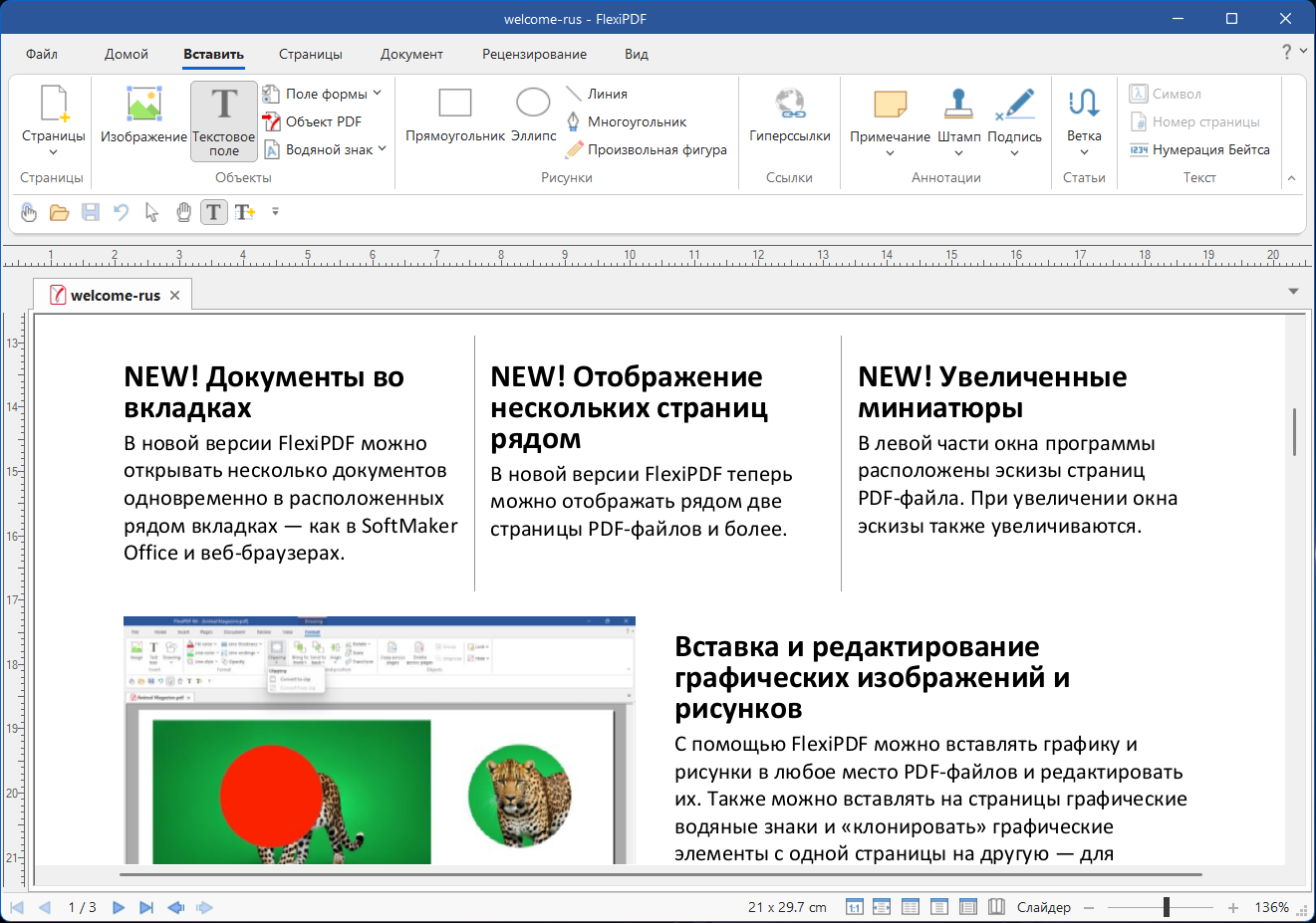Click the Нумерация Бейтса button
The height and width of the screenshot is (923, 1316).
tap(1199, 149)
